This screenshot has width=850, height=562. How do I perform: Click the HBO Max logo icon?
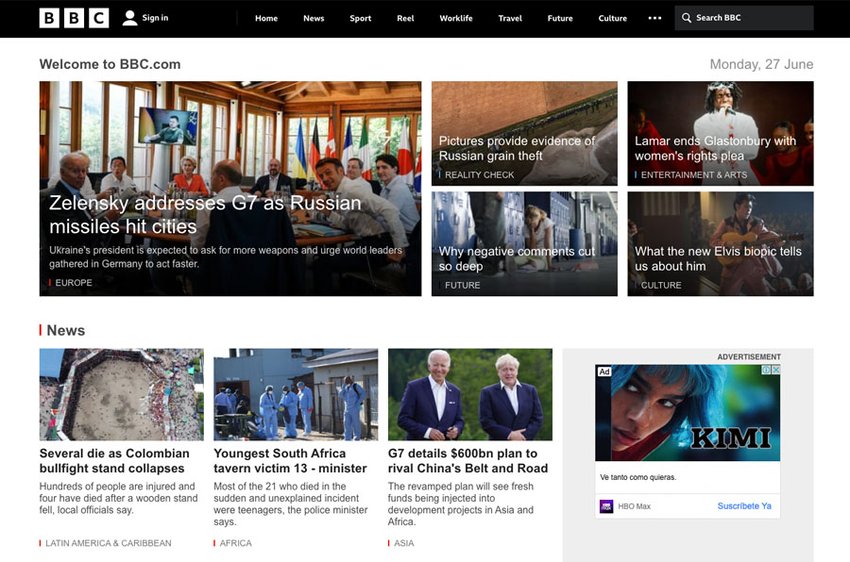click(606, 506)
